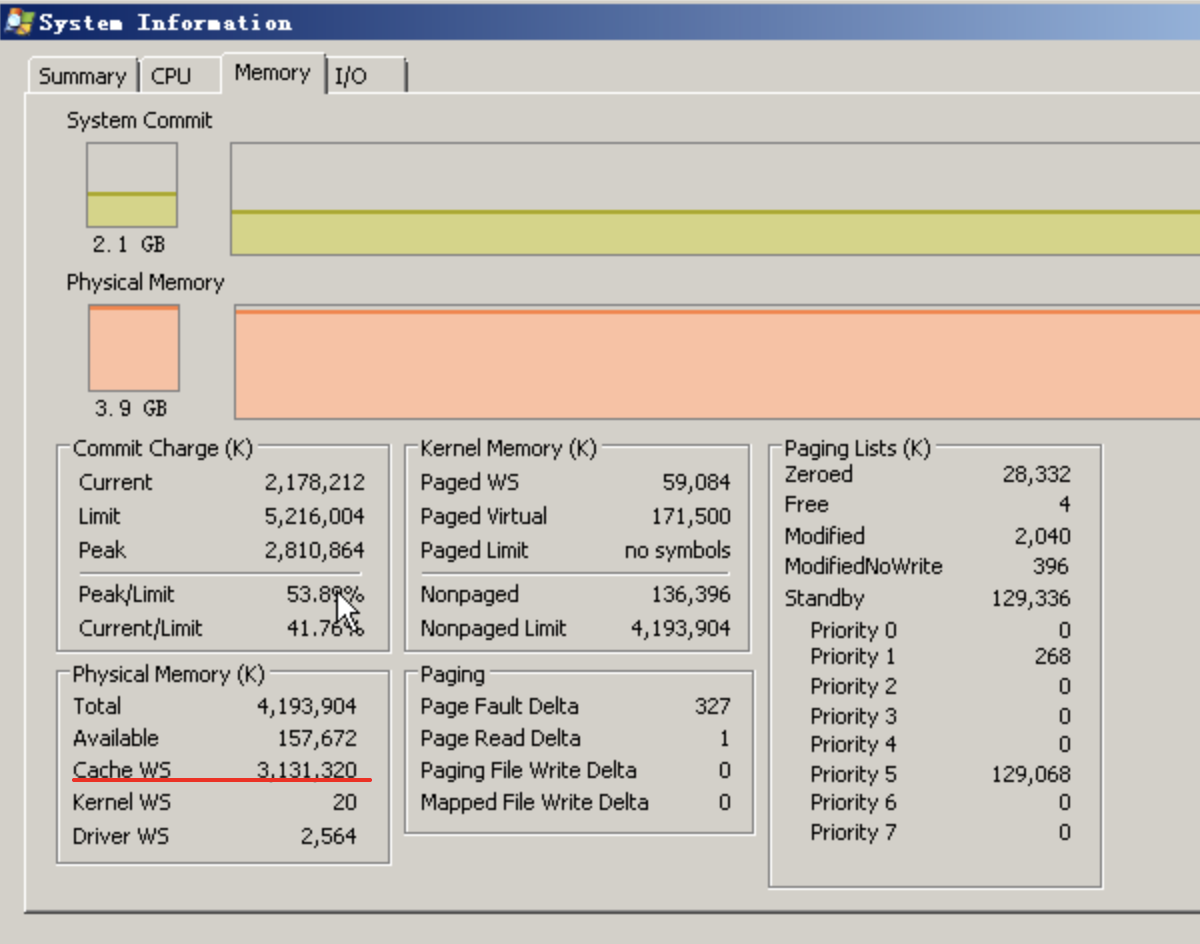Switch to the Summary tab
This screenshot has height=944, width=1200.
82,75
